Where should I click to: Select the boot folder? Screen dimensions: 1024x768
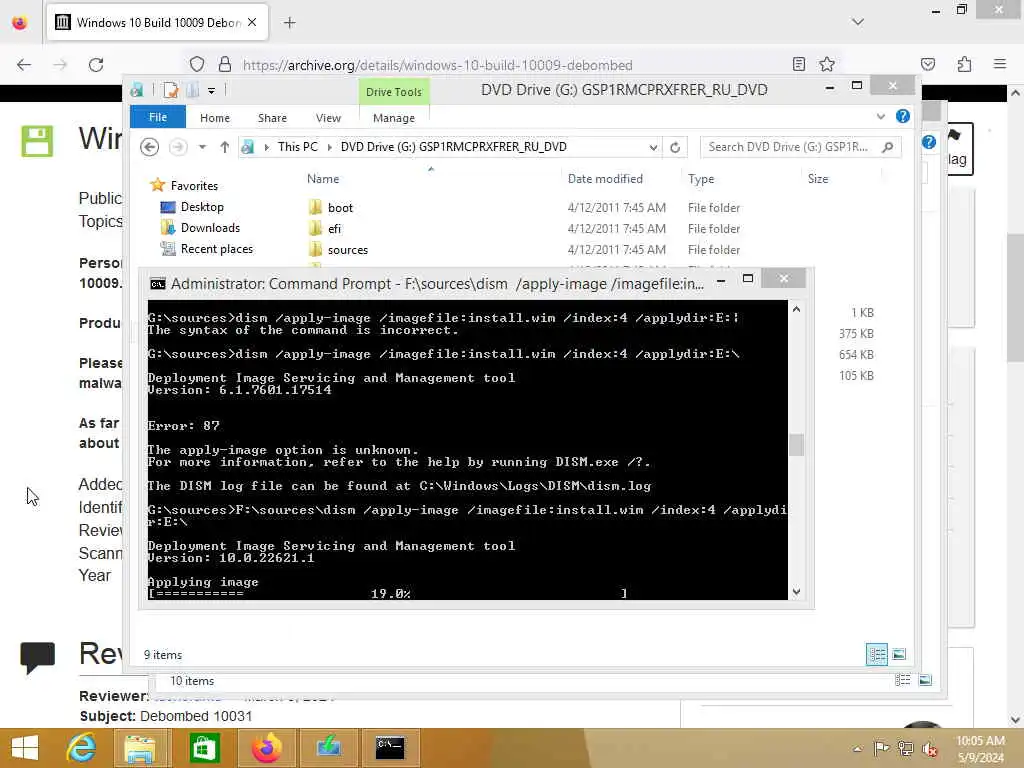pyautogui.click(x=340, y=208)
